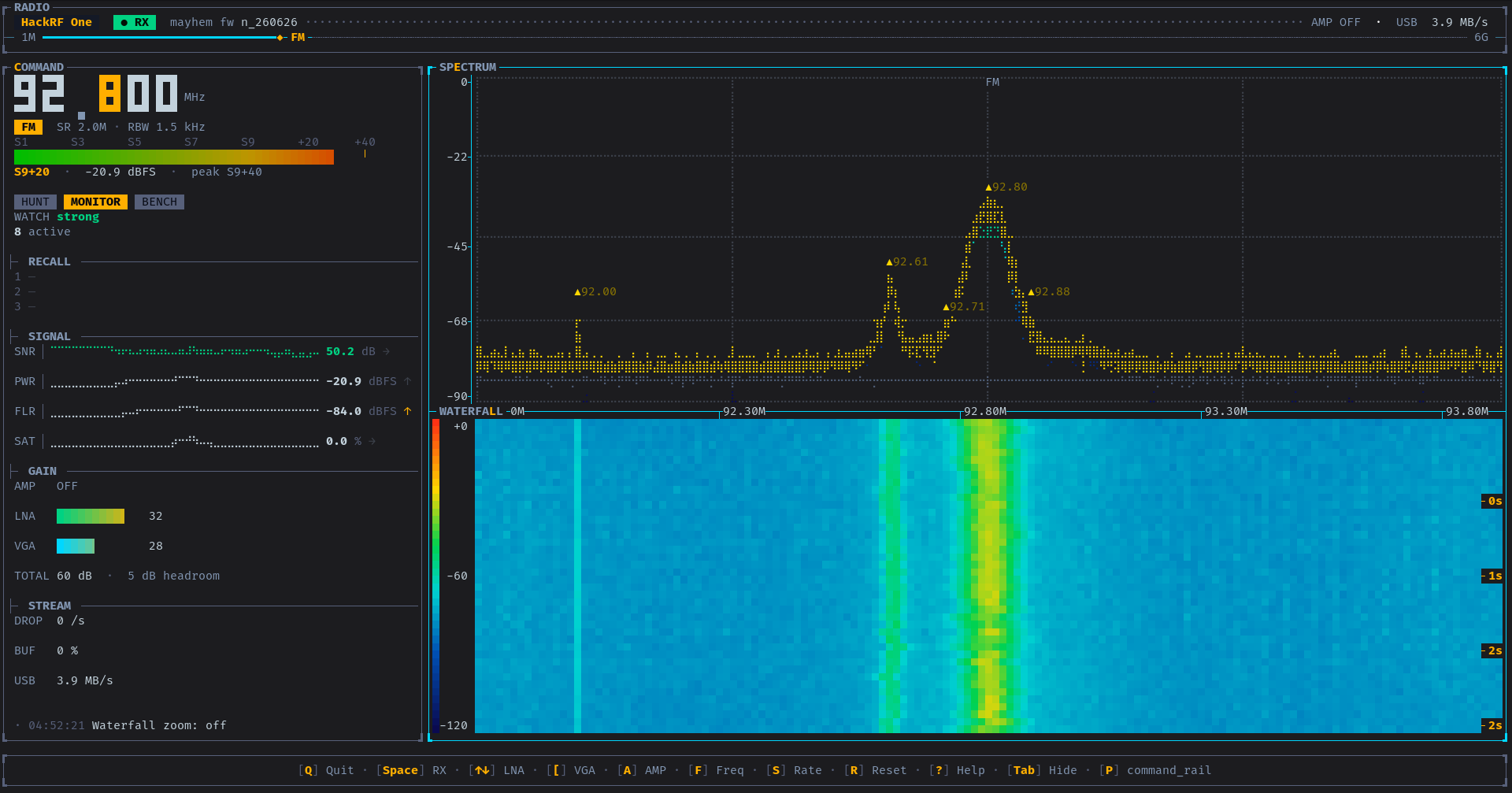Select recall slot 2
Viewport: 1512px width, 793px height.
pyautogui.click(x=25, y=291)
